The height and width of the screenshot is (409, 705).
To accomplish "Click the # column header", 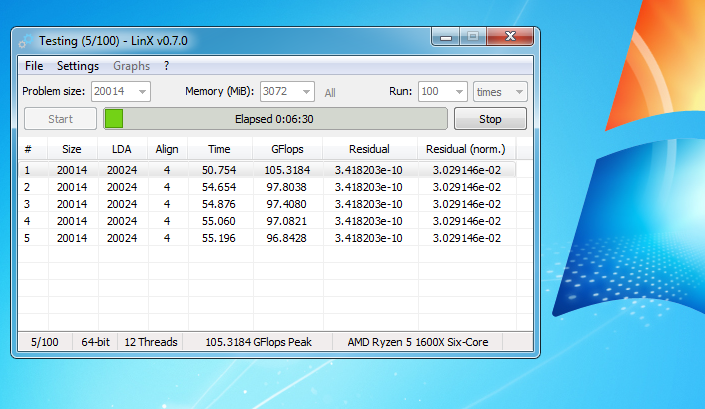I will pos(33,149).
